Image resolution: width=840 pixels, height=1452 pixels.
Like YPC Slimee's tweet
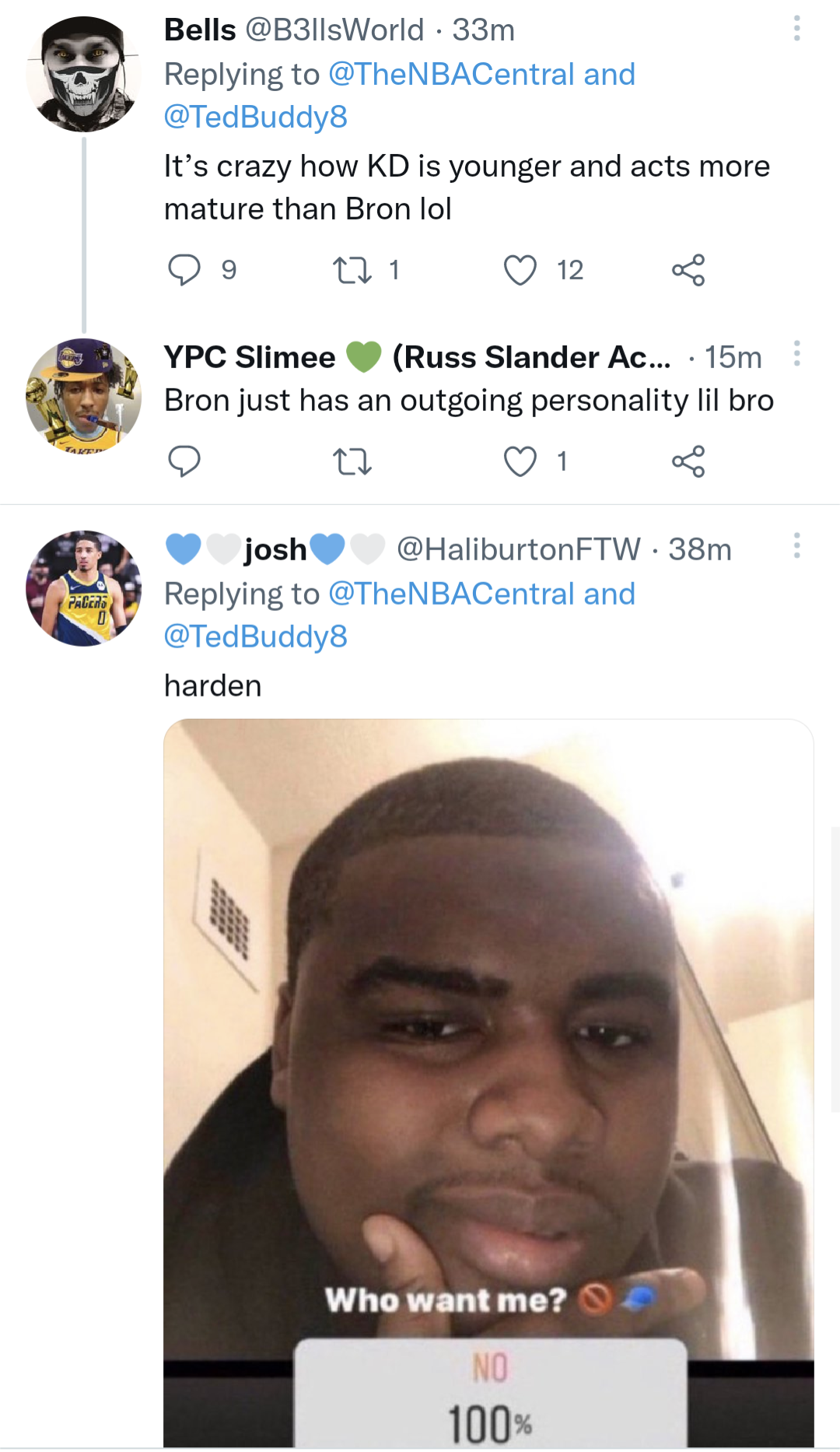coord(520,461)
